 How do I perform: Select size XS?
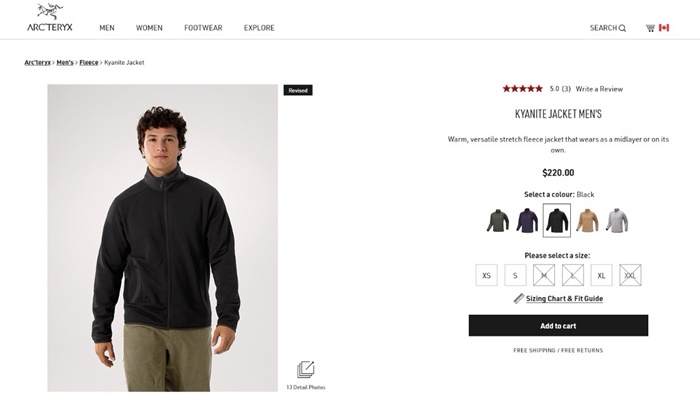487,275
